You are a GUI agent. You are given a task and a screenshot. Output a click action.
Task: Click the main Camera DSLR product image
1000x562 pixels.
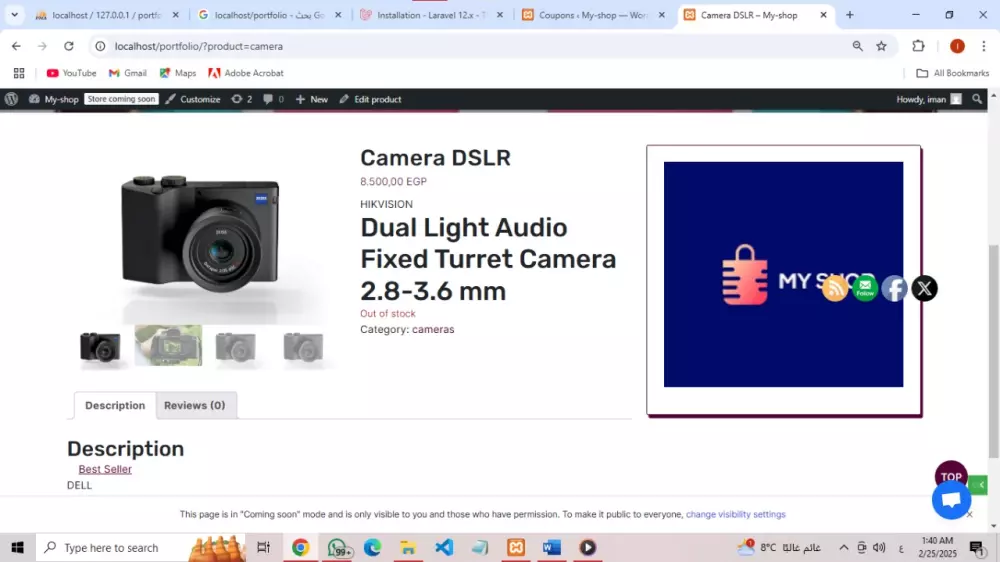201,236
